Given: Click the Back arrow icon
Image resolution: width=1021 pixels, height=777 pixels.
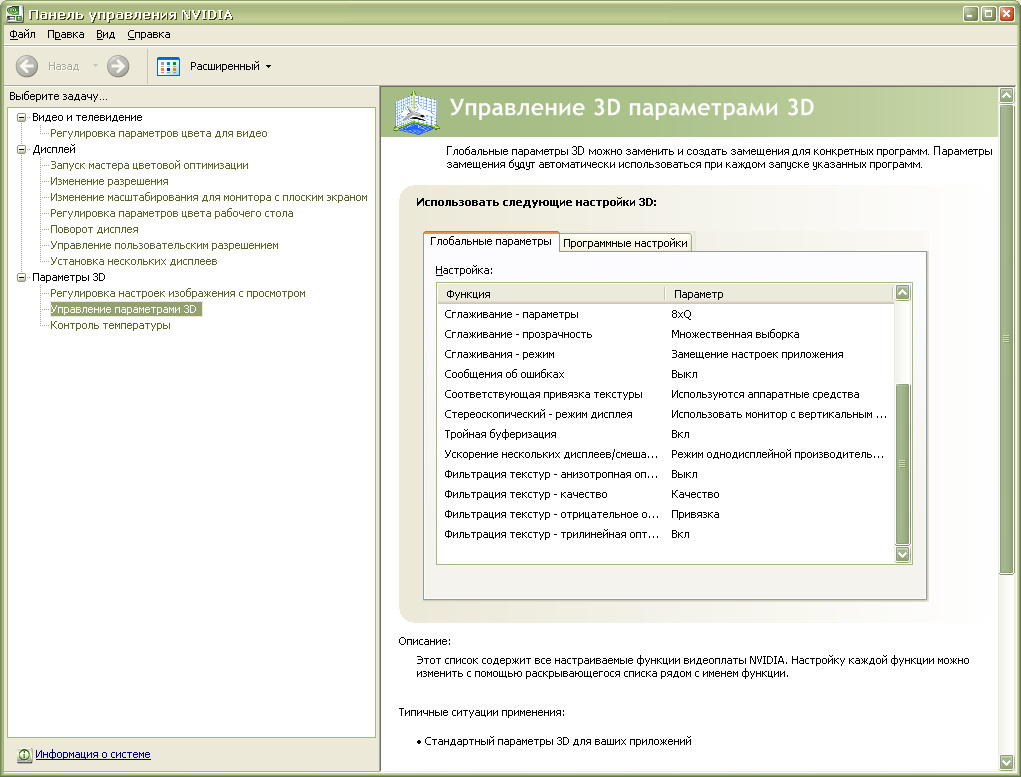Looking at the screenshot, I should coord(27,66).
